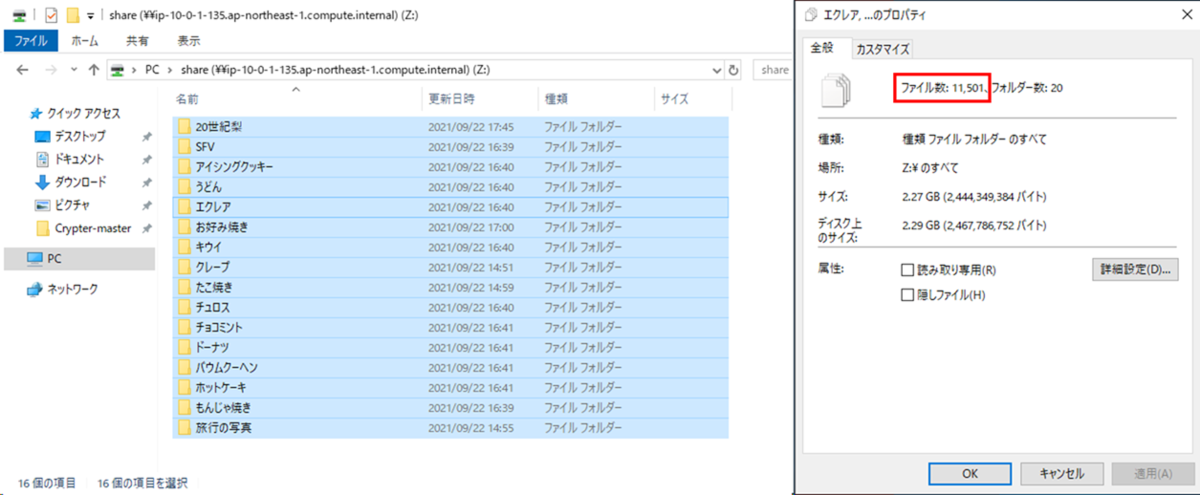Click the Up one level arrow

pos(93,70)
